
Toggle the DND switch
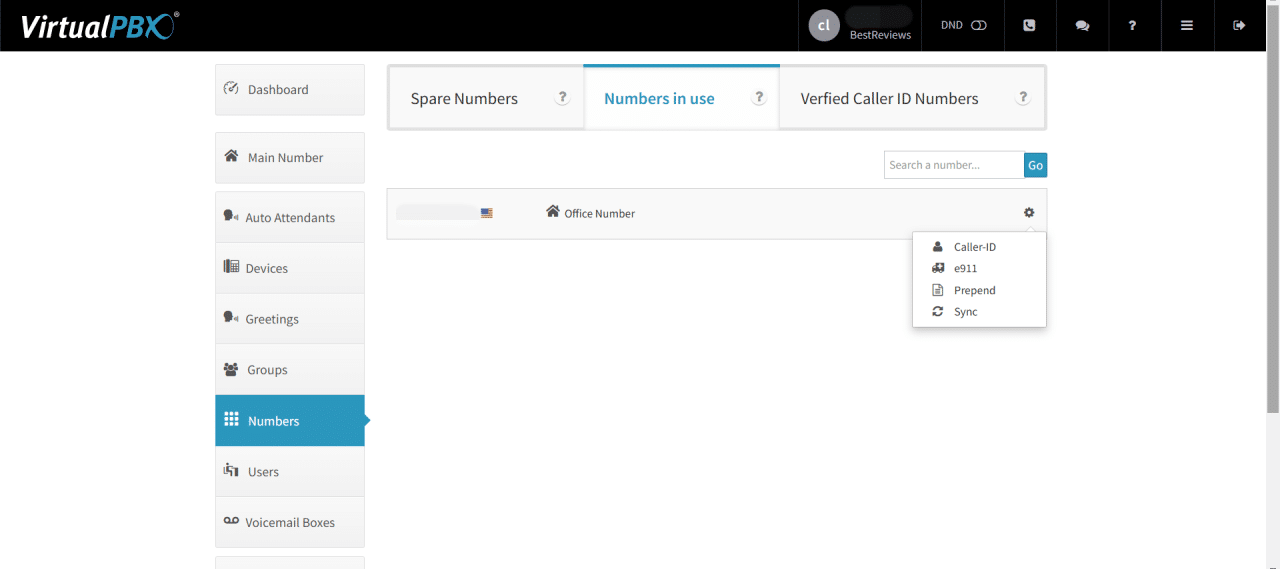[978, 25]
